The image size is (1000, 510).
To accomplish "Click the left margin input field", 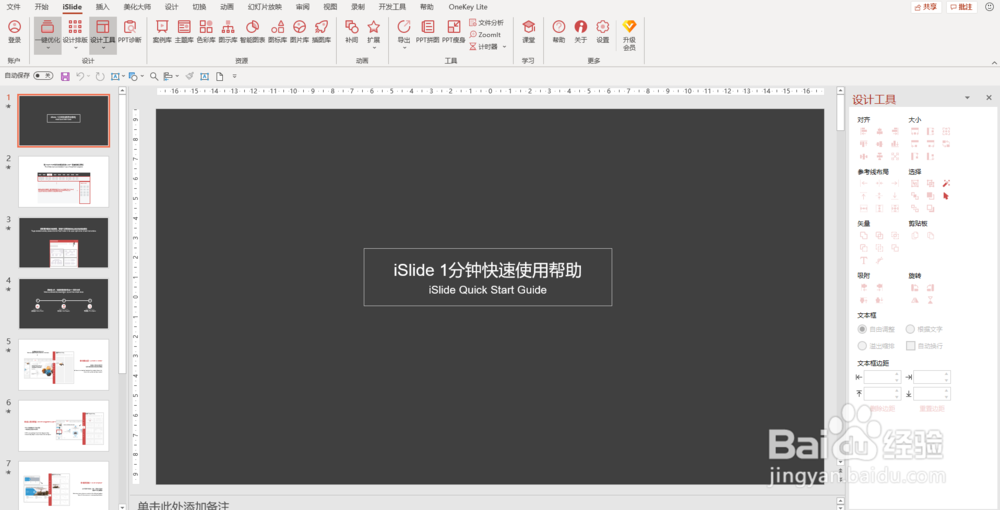I will tap(882, 377).
